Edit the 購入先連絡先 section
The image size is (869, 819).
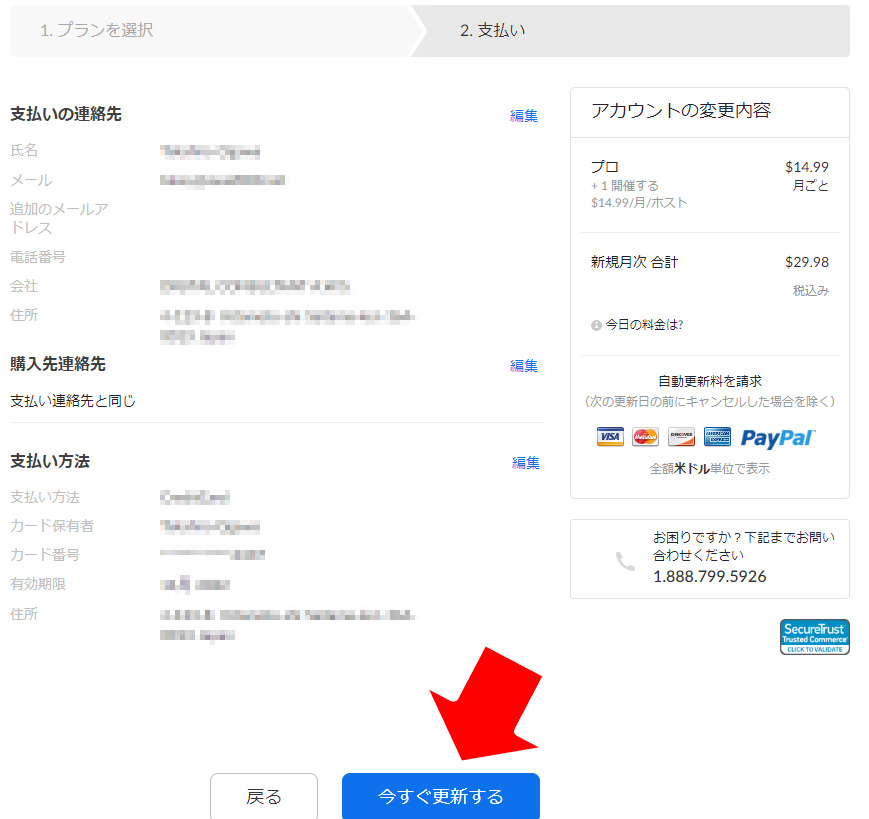[x=524, y=366]
